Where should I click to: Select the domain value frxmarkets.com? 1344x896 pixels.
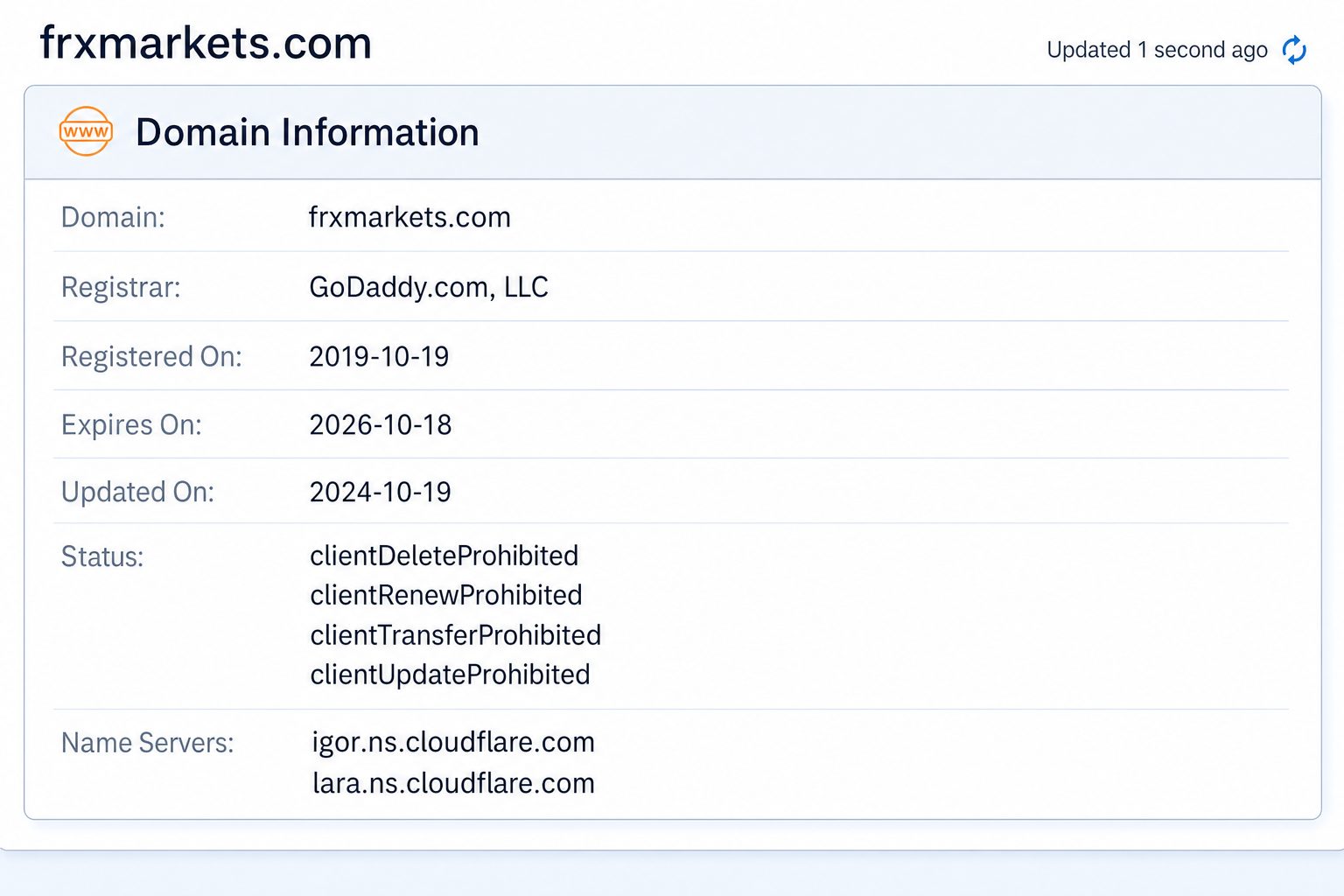[x=409, y=217]
